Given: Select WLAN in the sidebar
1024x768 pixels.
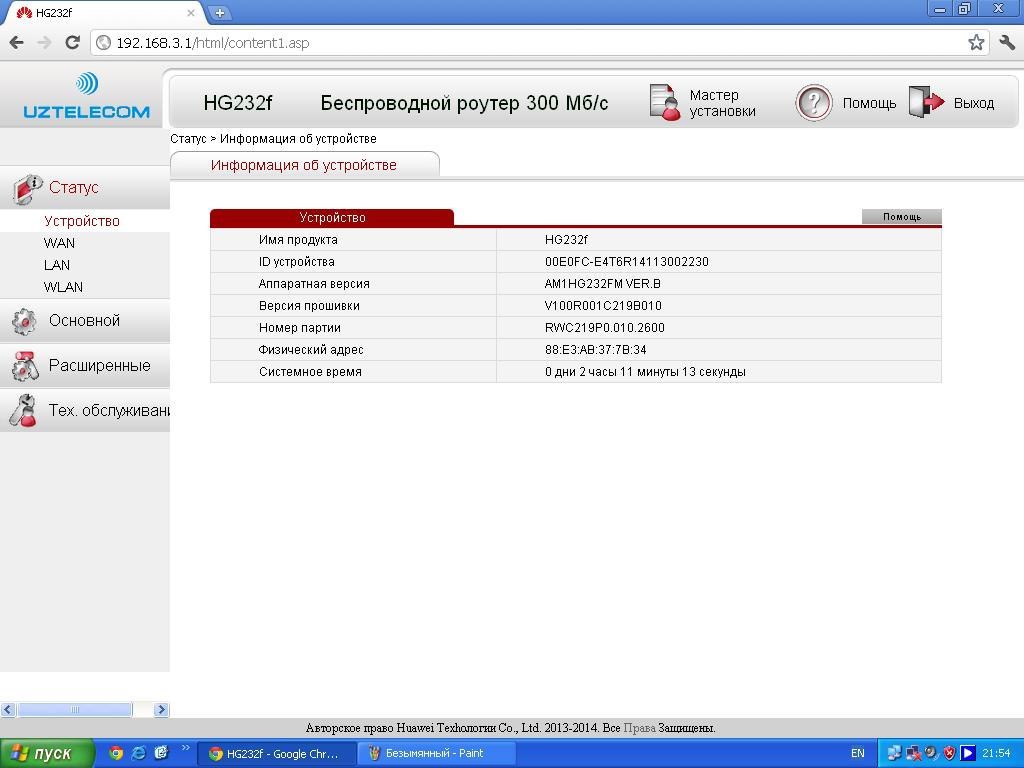Looking at the screenshot, I should pos(63,287).
